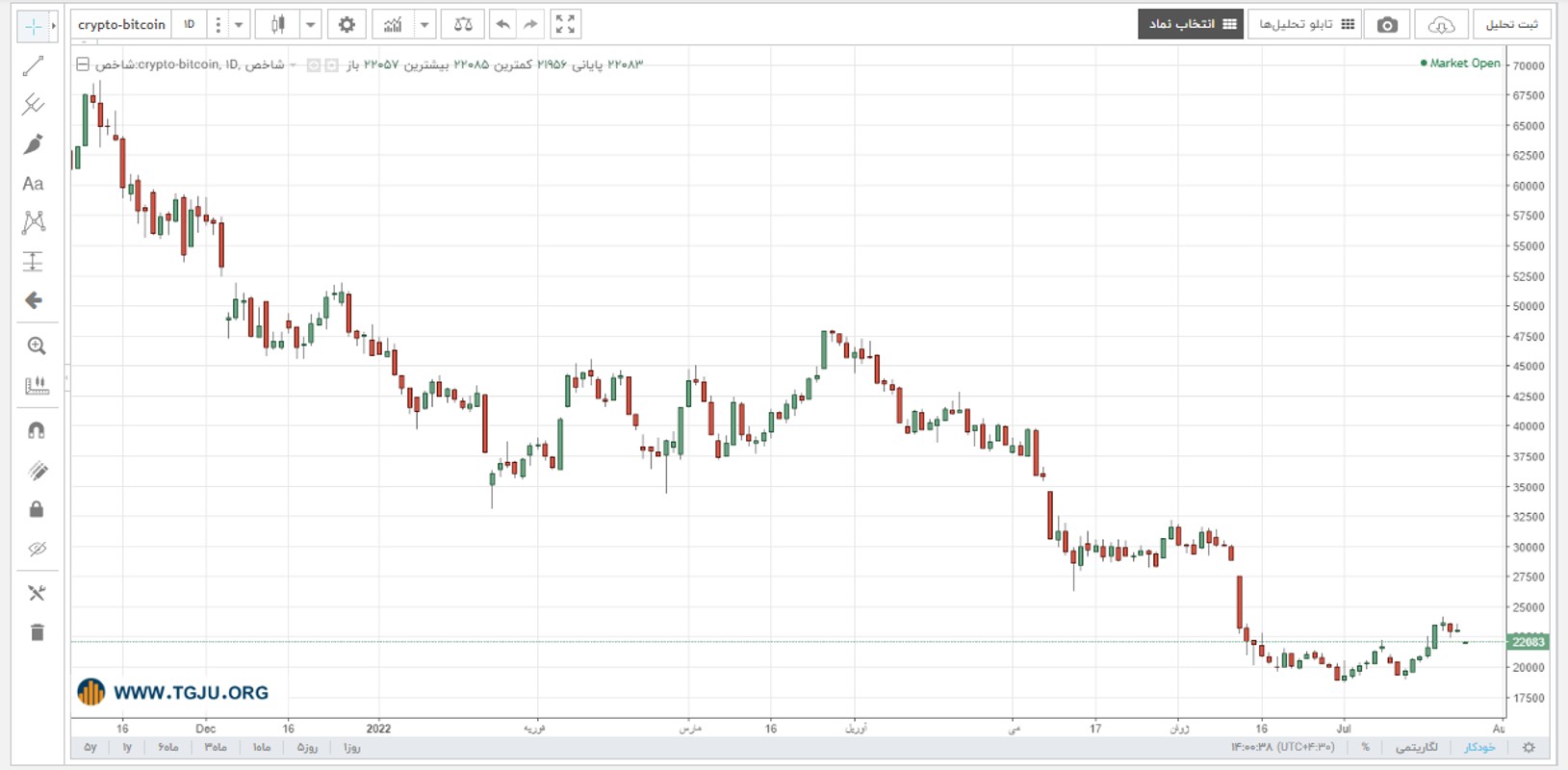Expand the cursor type arrow flyout

pyautogui.click(x=54, y=26)
